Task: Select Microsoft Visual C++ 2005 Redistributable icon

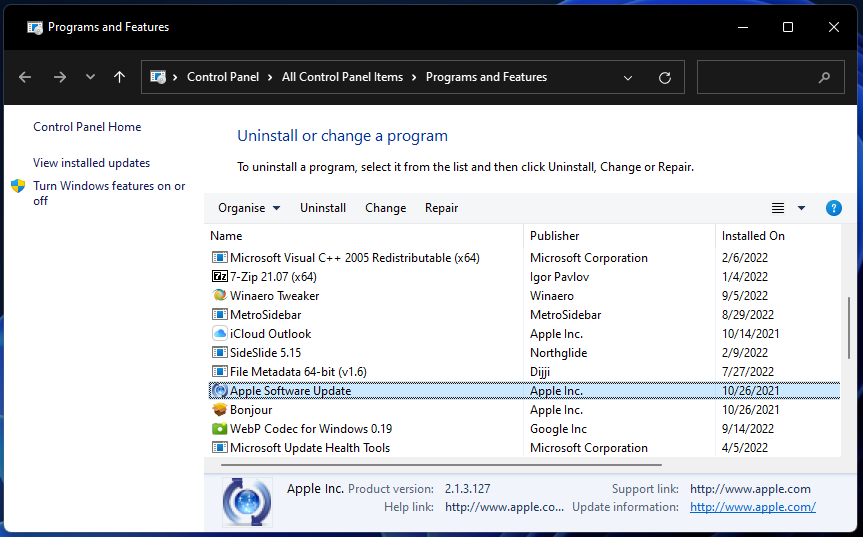Action: (220, 257)
